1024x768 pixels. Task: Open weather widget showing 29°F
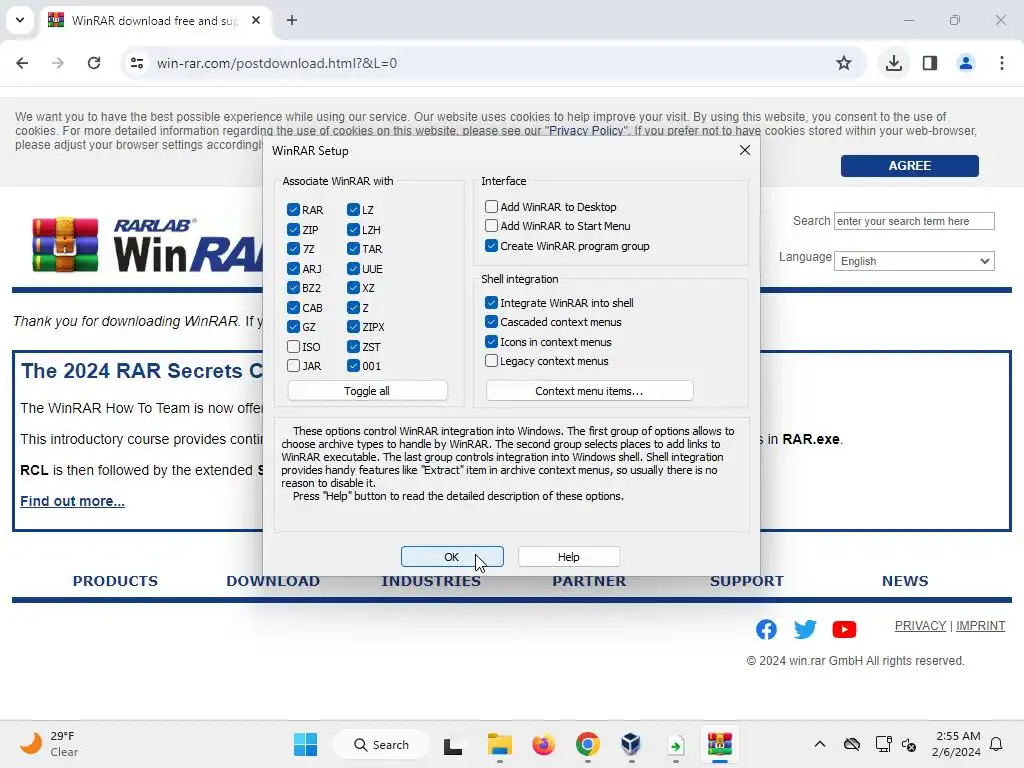[x=49, y=744]
